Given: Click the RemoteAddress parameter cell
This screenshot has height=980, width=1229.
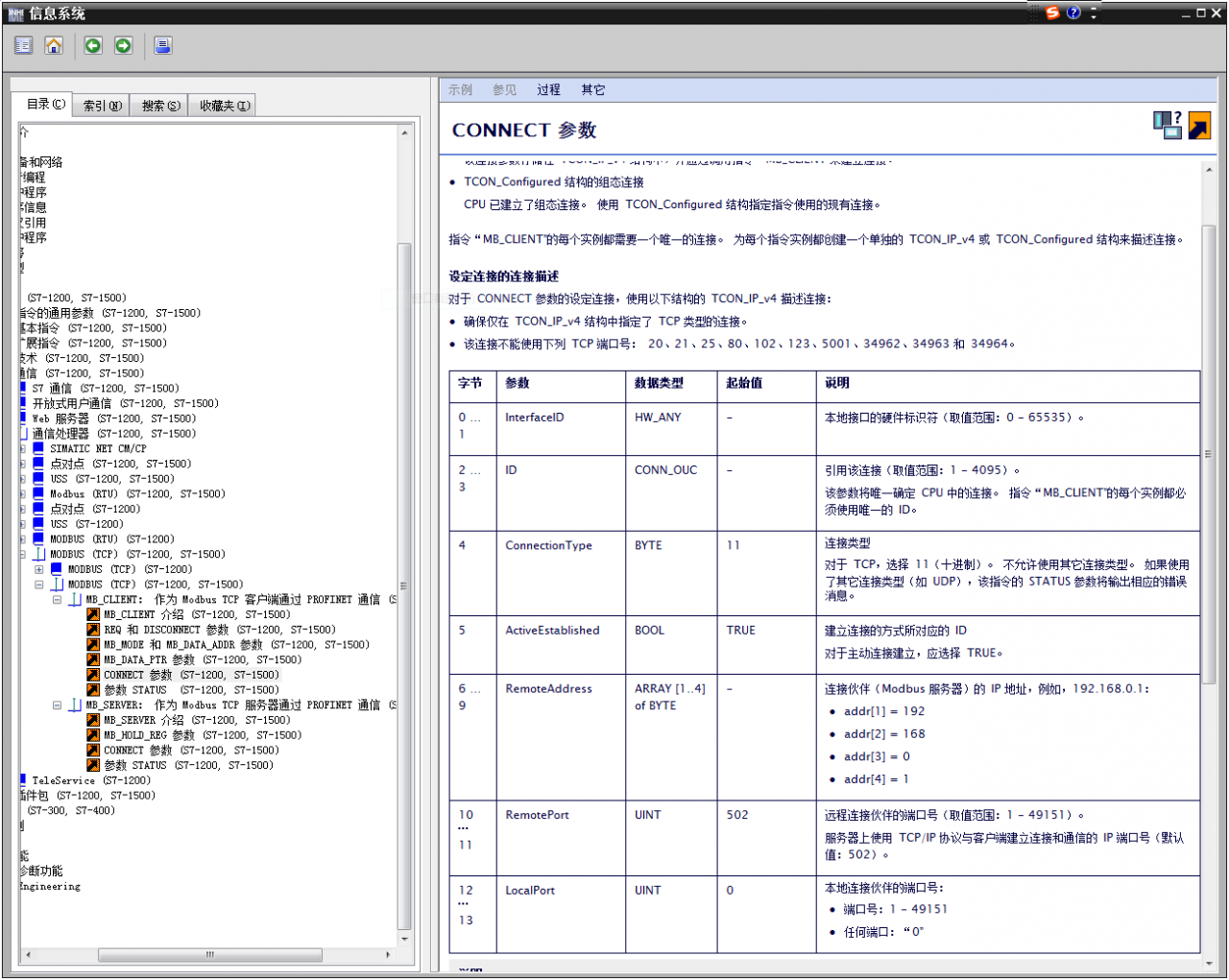Looking at the screenshot, I should click(x=562, y=736).
